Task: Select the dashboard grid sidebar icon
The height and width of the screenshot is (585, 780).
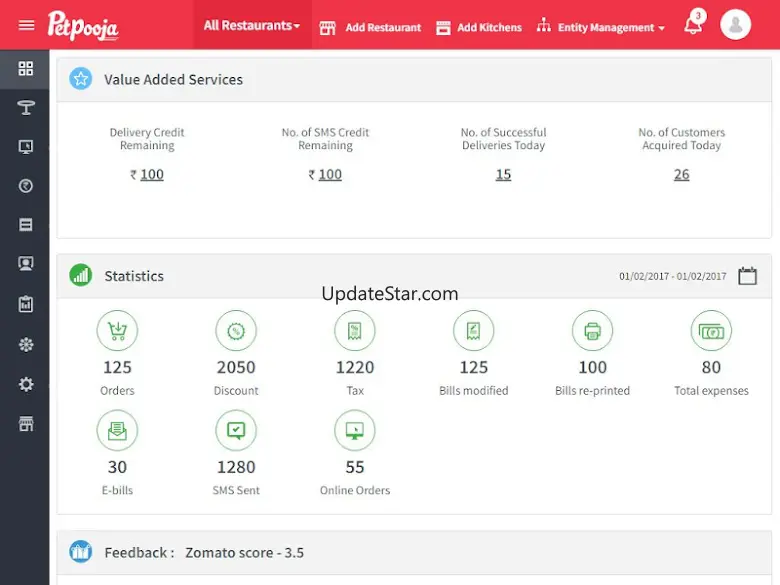Action: coord(25,69)
